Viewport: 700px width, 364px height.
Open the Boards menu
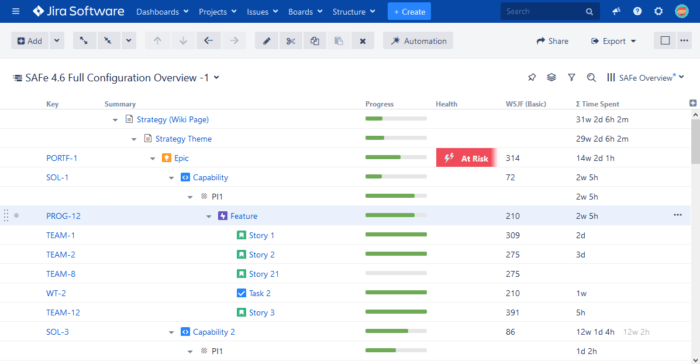(305, 12)
